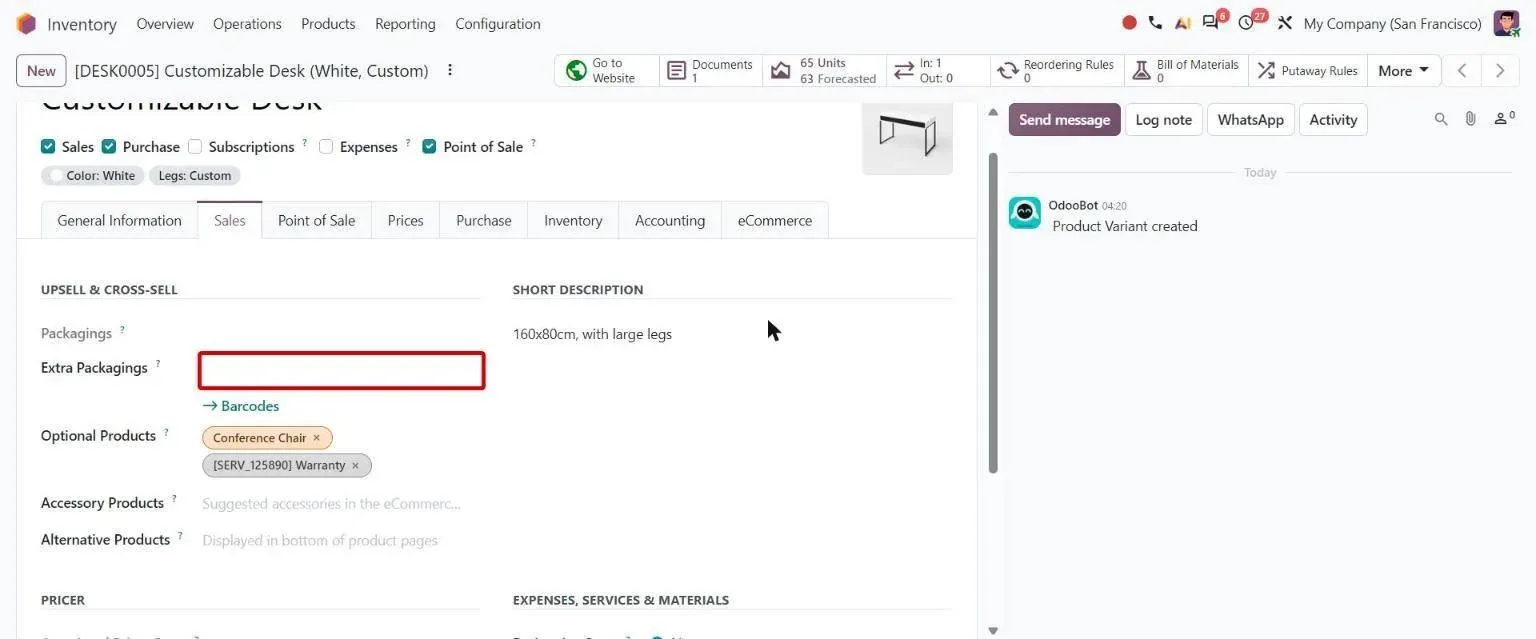Switch to the Purchase tab
Image resolution: width=1536 pixels, height=639 pixels.
pos(483,220)
